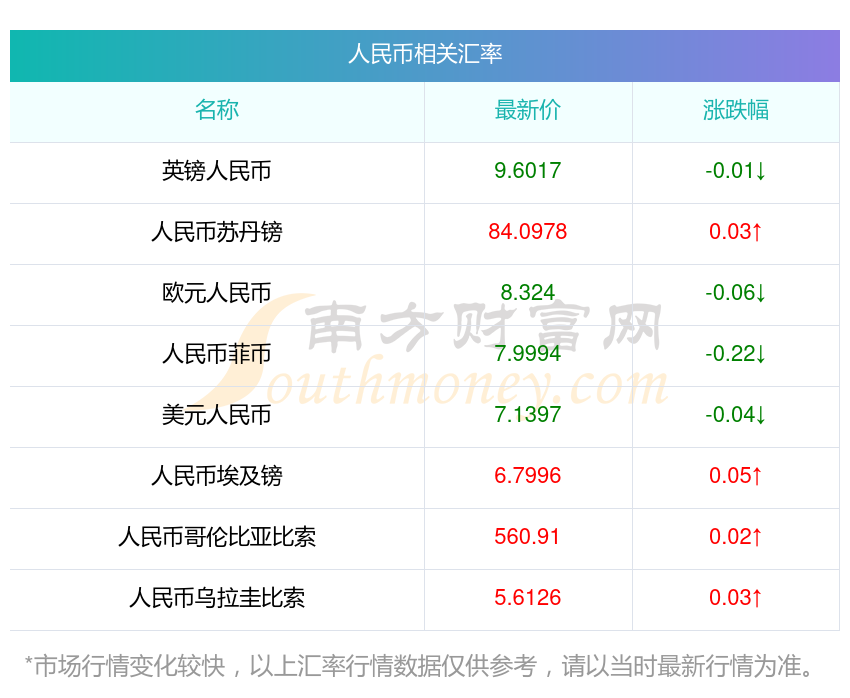This screenshot has height=698, width=850.
Task: Click the 人民币苏丹镑 change 0.03↑
Action: coord(736,232)
